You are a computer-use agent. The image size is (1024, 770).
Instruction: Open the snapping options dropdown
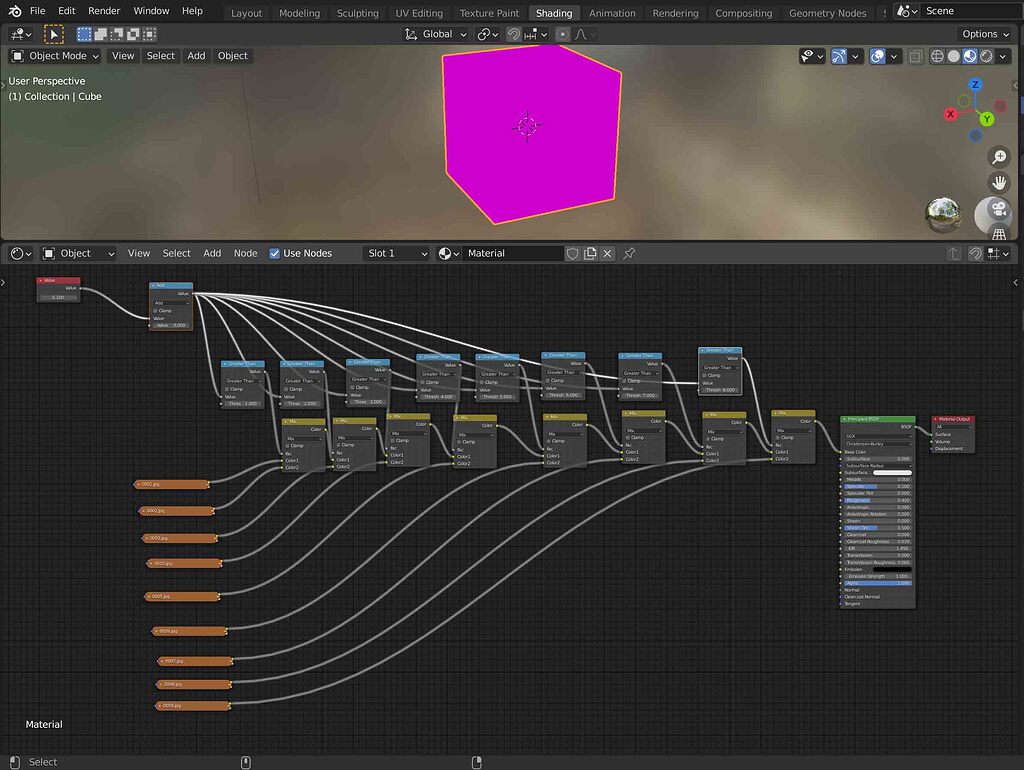pos(536,34)
